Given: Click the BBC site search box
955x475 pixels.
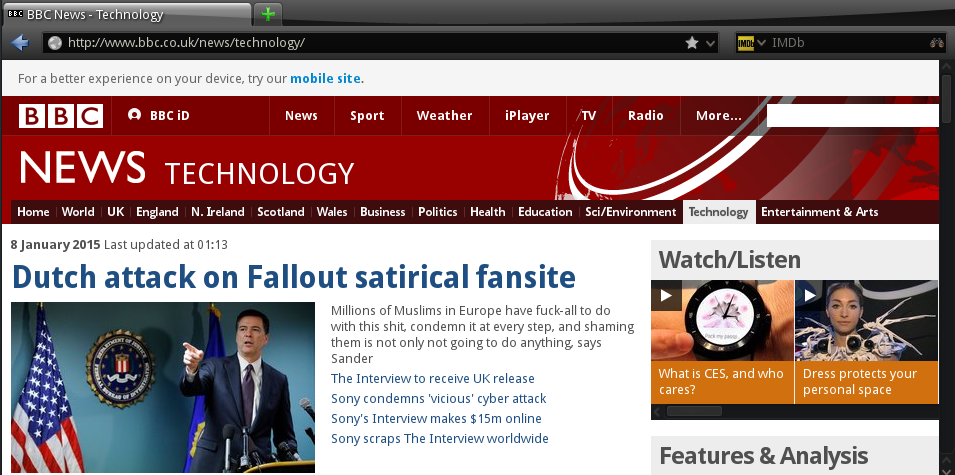Looking at the screenshot, I should [x=852, y=116].
